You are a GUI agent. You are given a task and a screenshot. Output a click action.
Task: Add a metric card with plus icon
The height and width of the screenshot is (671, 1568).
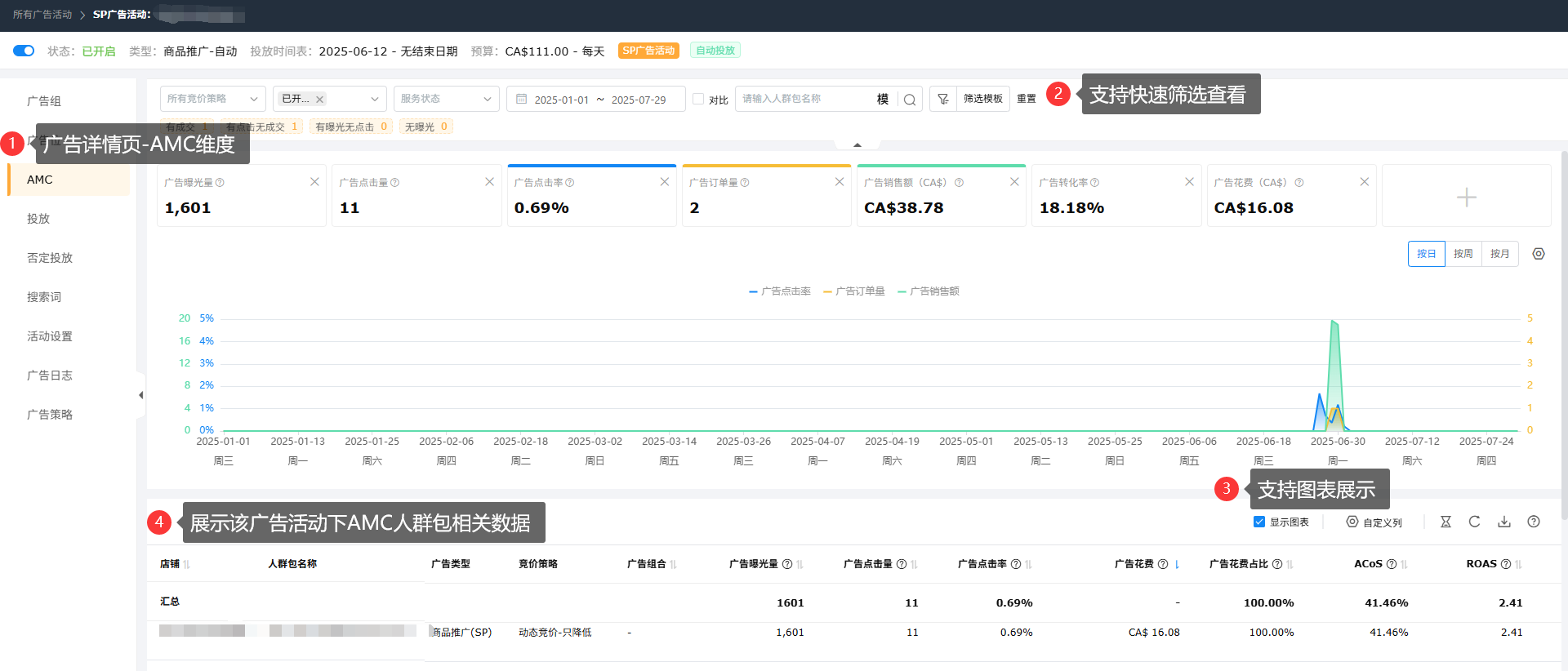(x=1466, y=197)
